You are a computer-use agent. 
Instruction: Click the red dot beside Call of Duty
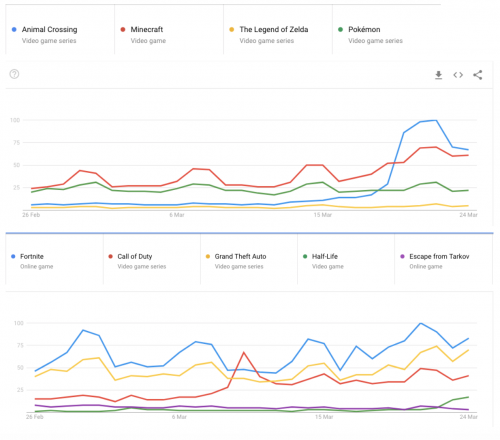point(110,256)
